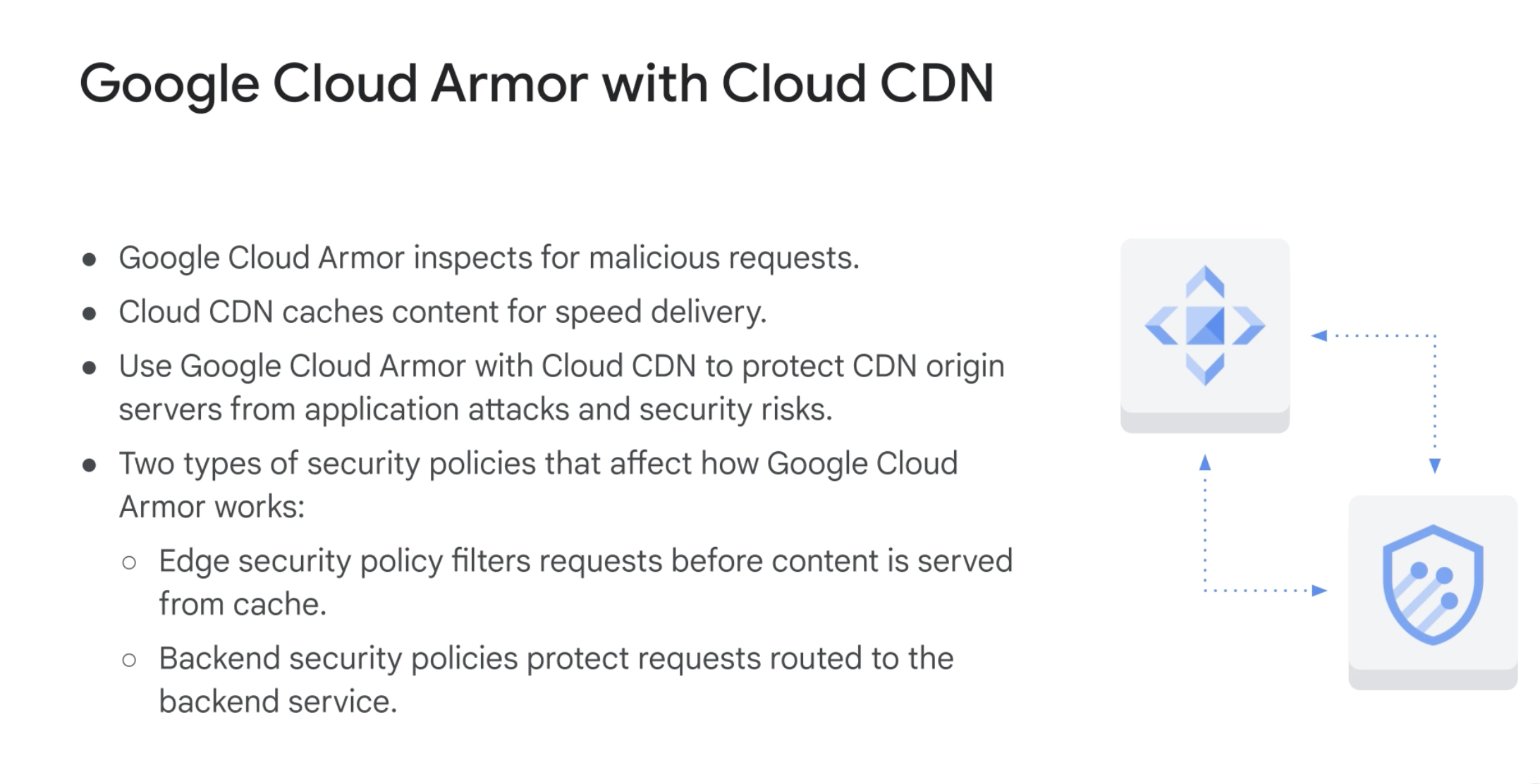
Task: Click the bullet dot before 'Two types of security'
Action: pyautogui.click(x=89, y=465)
